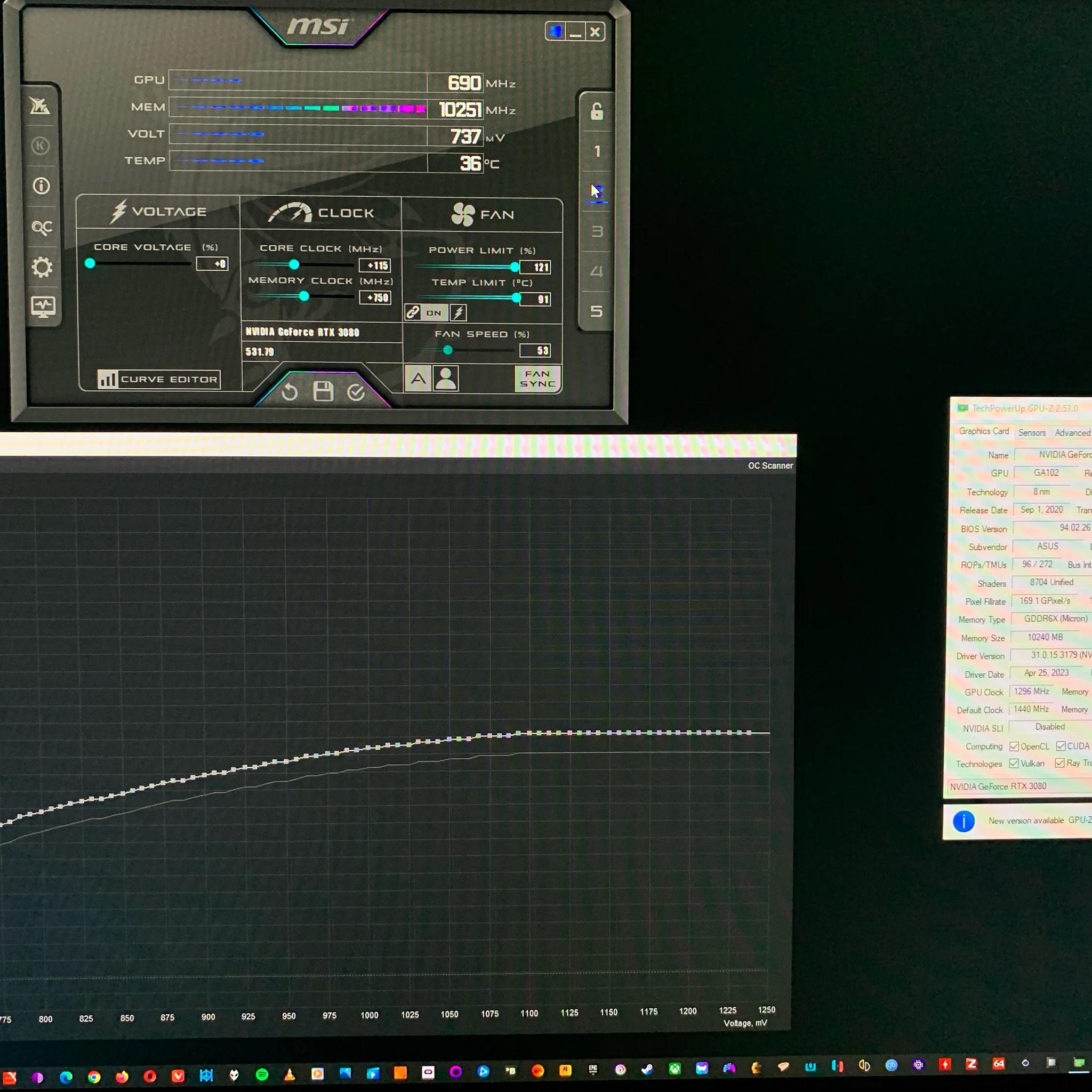Open the Curve Editor button
1092x1092 pixels.
[x=158, y=379]
